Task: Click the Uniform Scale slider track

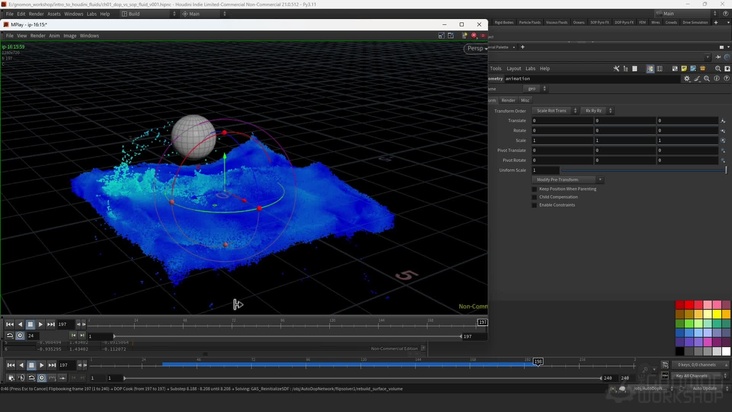Action: point(644,170)
